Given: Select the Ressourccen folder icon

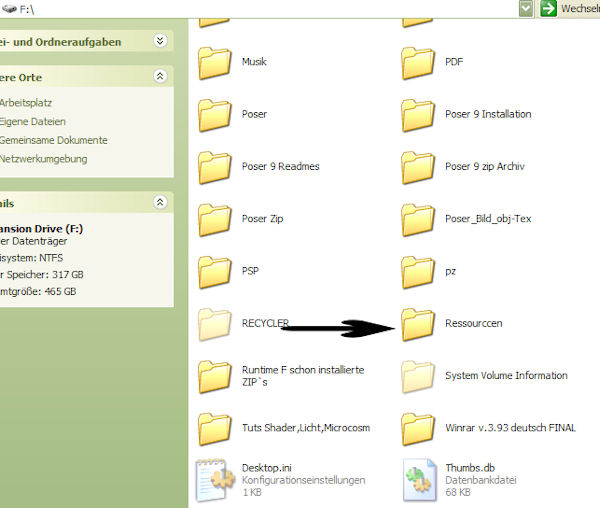Looking at the screenshot, I should (x=418, y=324).
